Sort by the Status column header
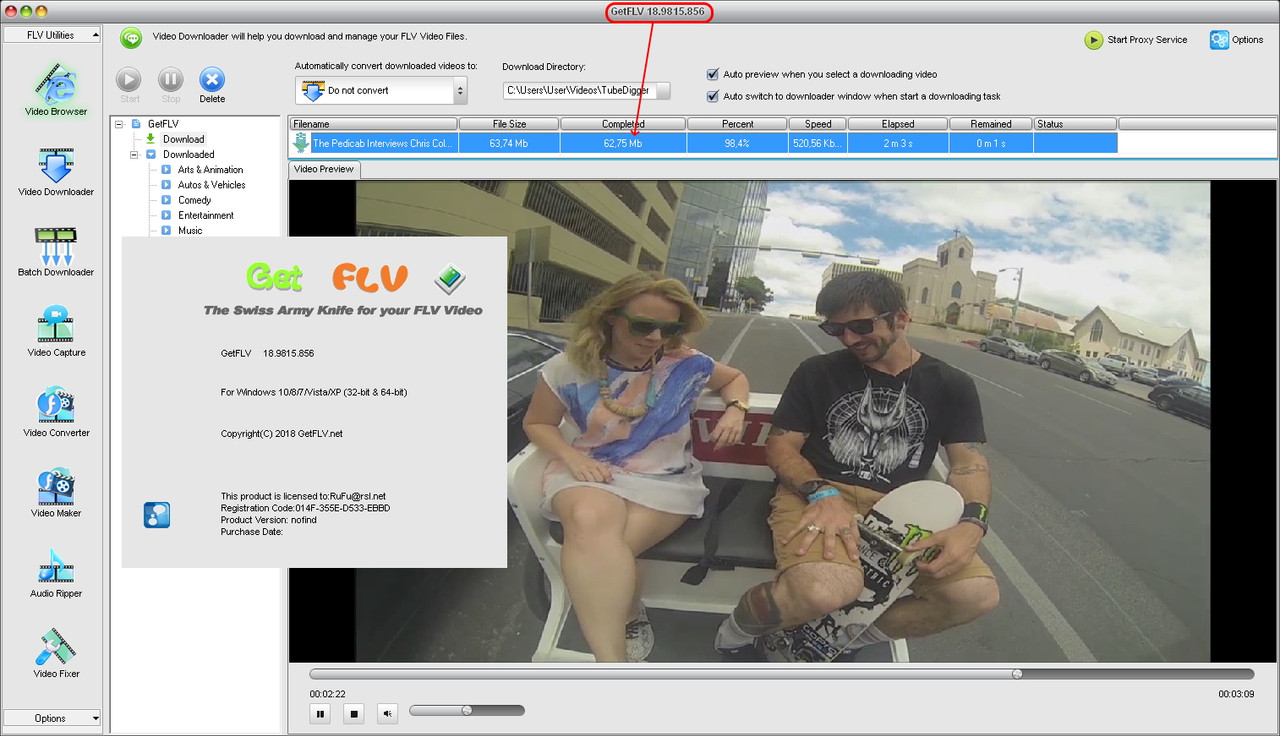The image size is (1280, 736). (x=1076, y=124)
